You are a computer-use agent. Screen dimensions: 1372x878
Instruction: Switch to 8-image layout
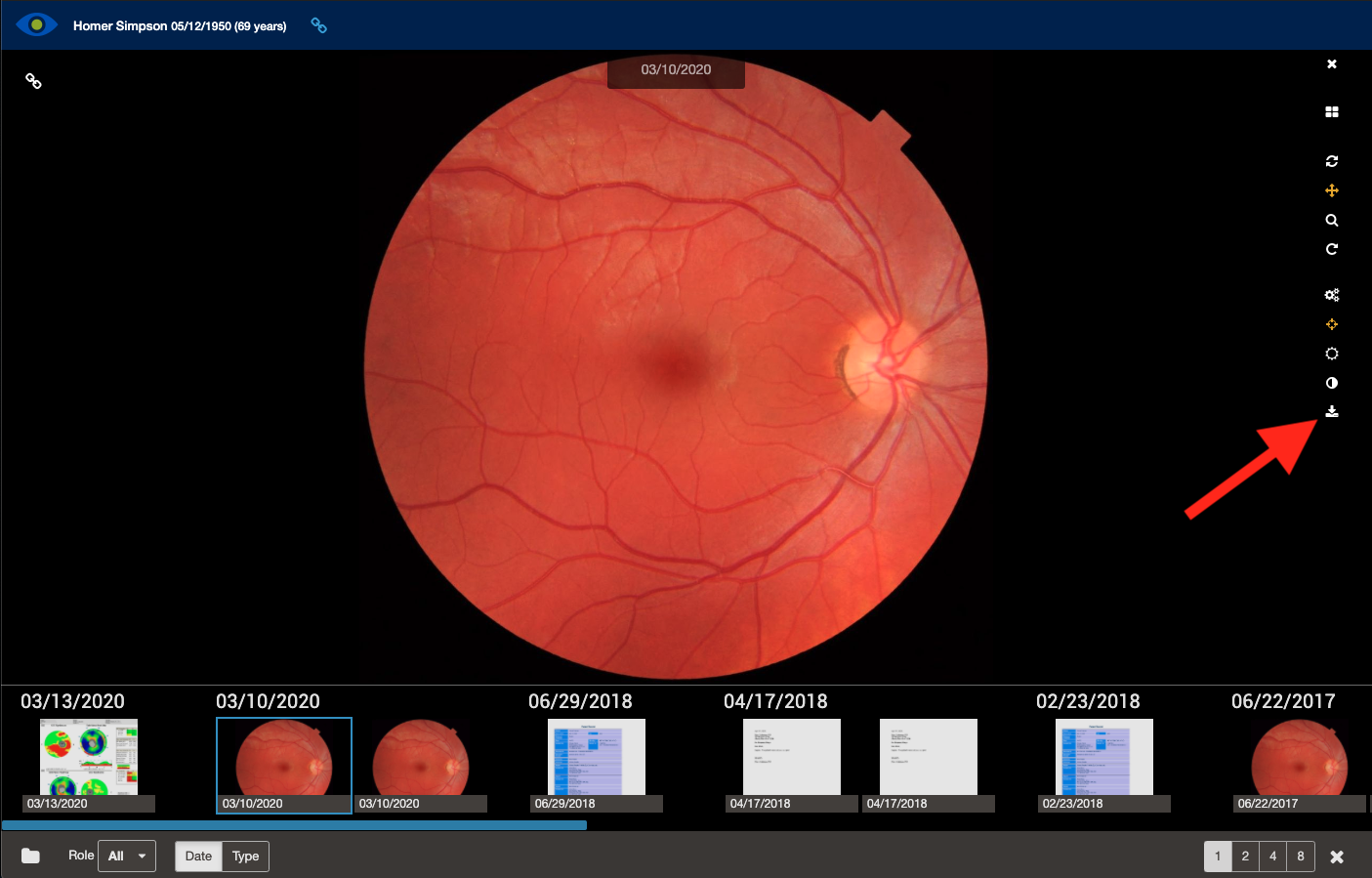pos(1300,857)
